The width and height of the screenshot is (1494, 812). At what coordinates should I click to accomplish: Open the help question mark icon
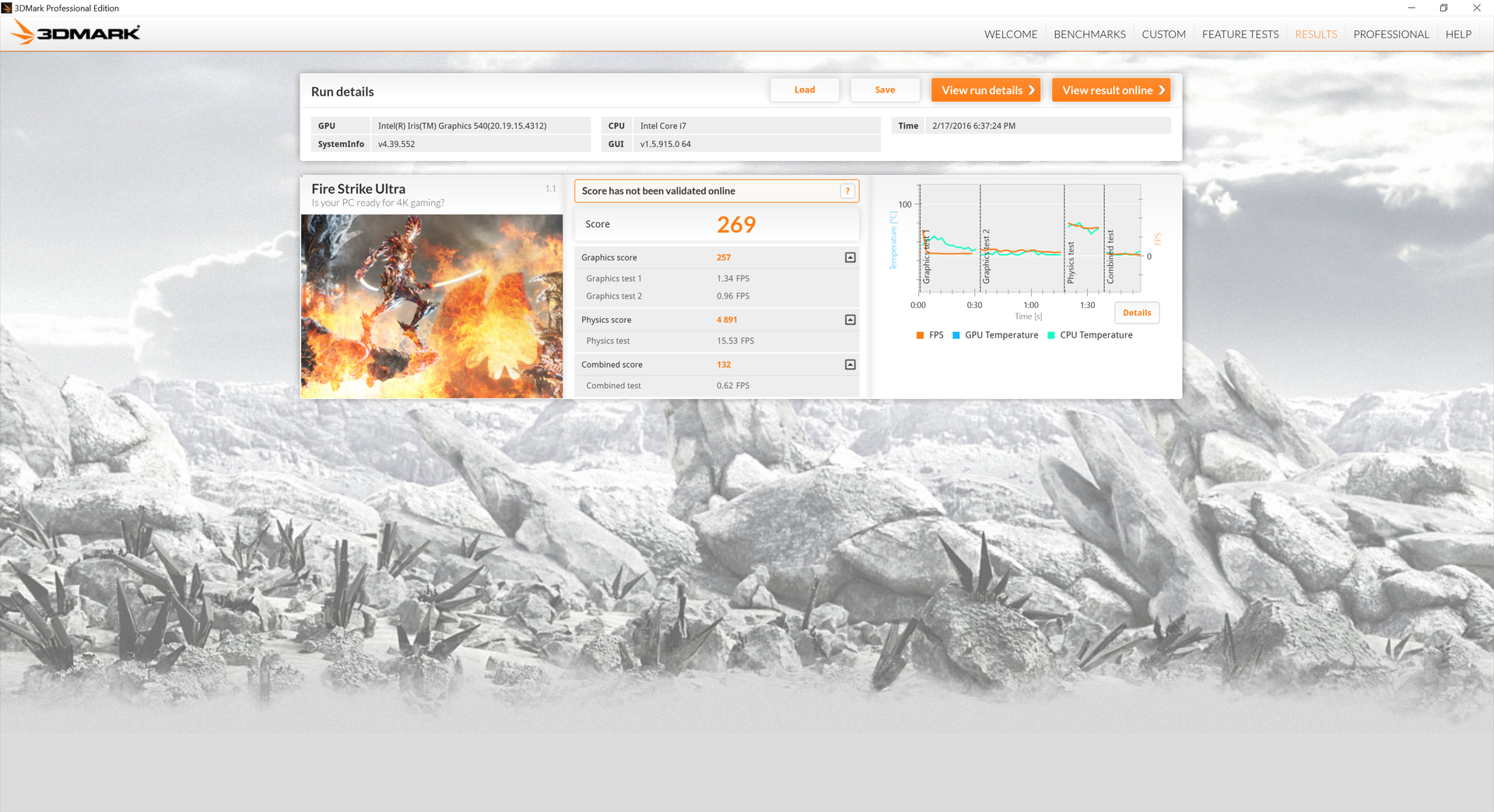coord(847,191)
